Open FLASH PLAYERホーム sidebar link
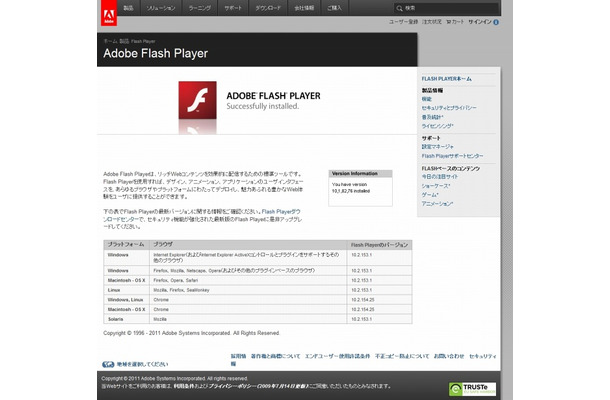 447,79
